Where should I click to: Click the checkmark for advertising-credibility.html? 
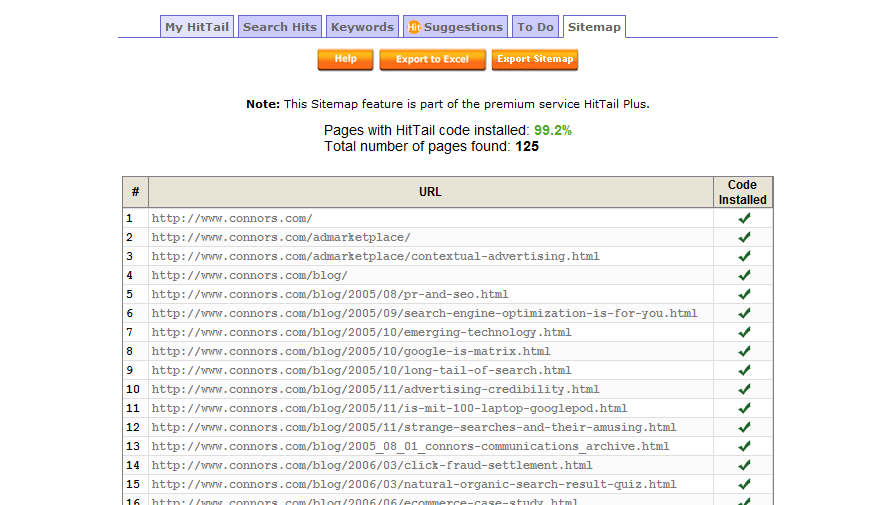click(x=744, y=389)
